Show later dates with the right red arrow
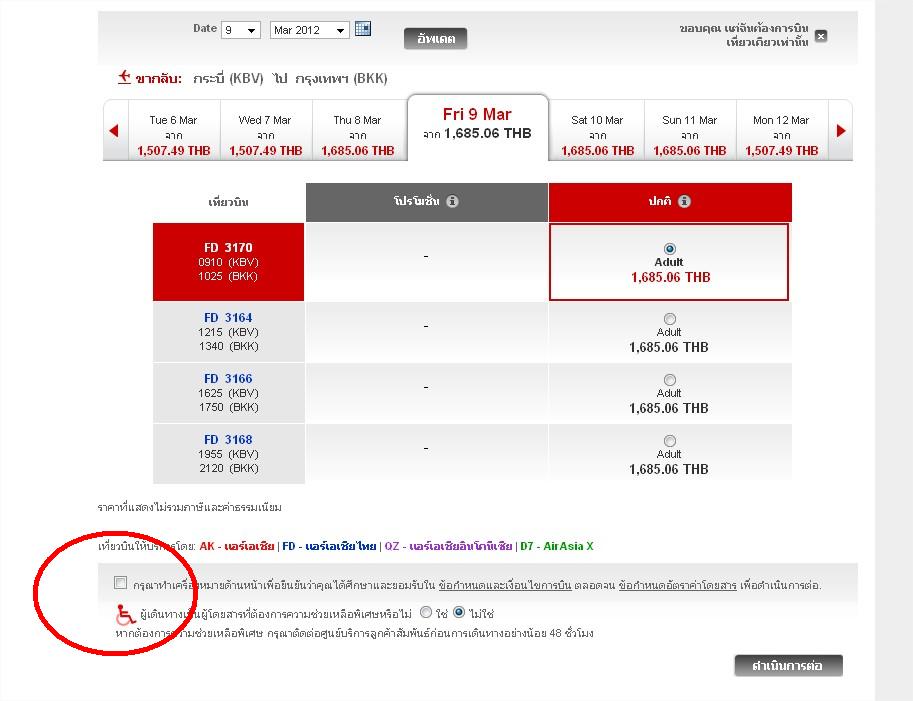Image resolution: width=913 pixels, height=701 pixels. [840, 130]
